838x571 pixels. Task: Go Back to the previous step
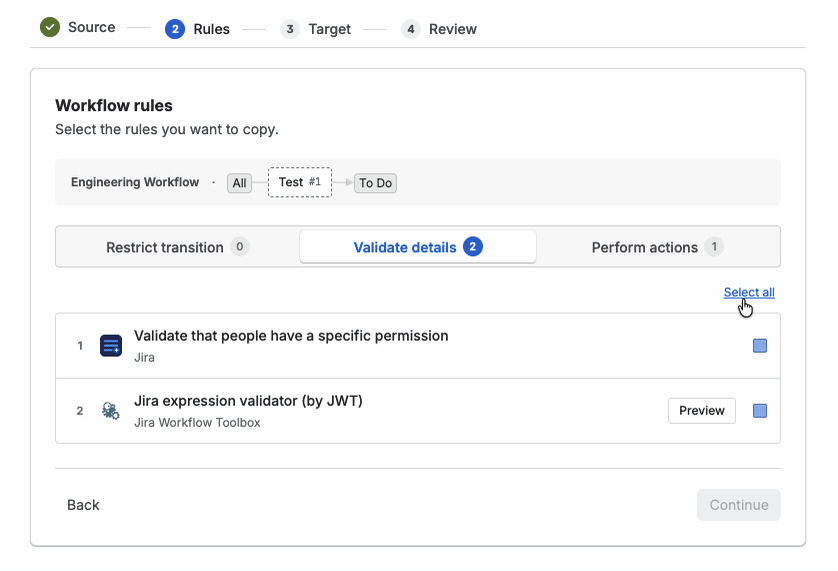(83, 505)
